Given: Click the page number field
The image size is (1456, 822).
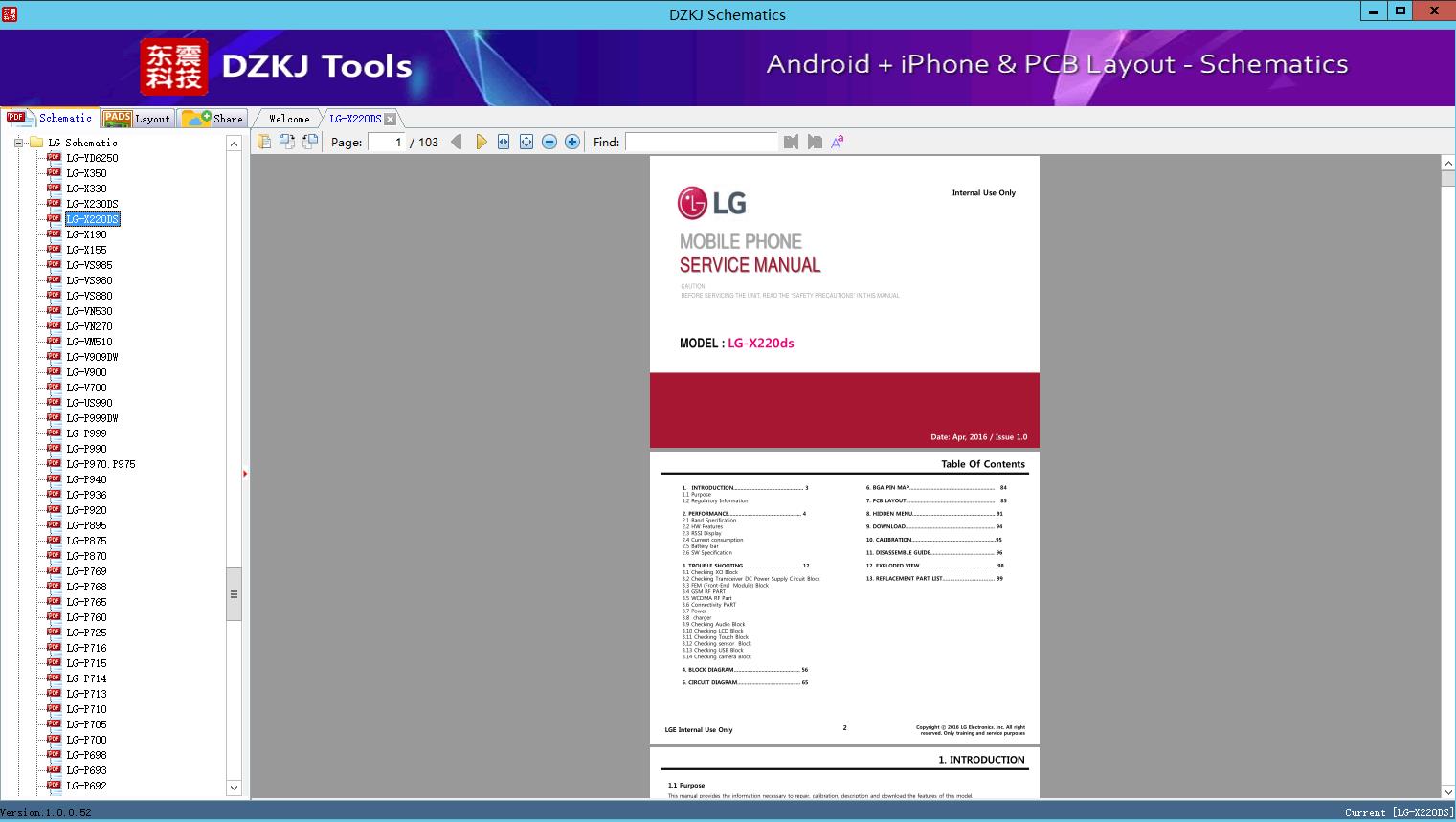Looking at the screenshot, I should 387,142.
